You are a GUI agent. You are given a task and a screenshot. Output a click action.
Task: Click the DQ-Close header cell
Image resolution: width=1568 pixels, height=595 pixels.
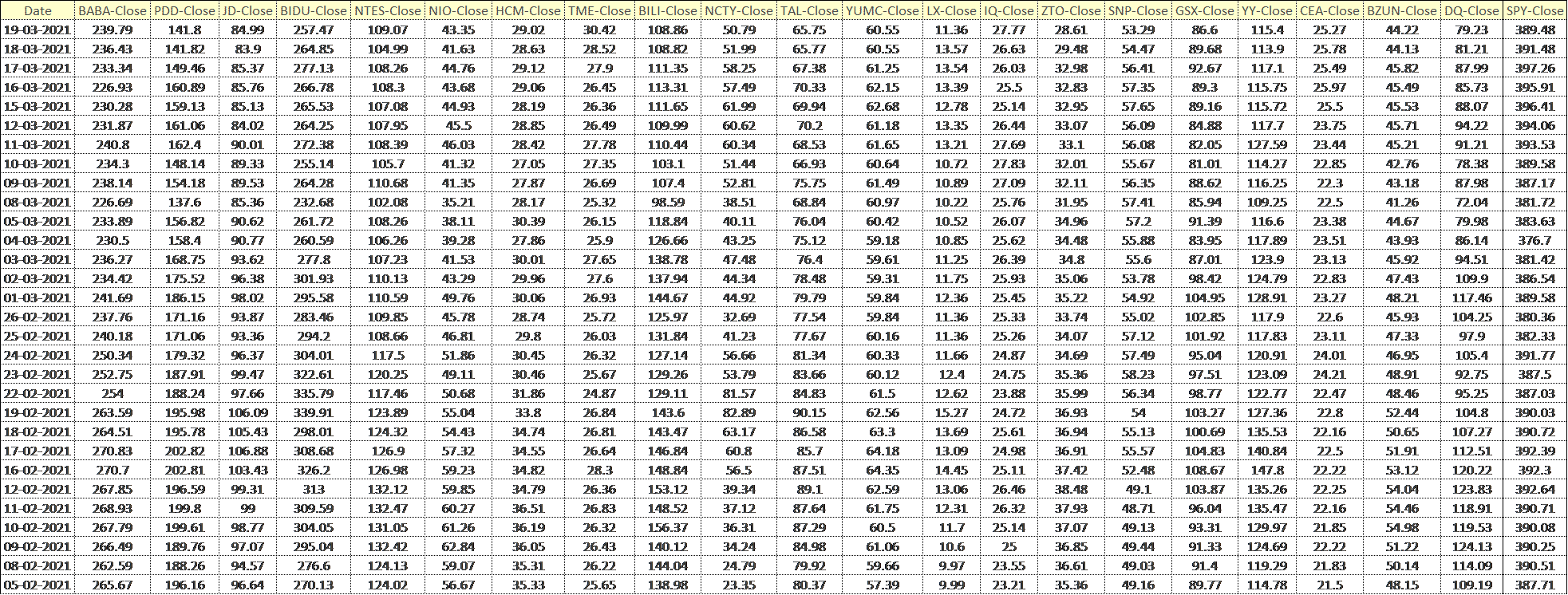point(1472,10)
